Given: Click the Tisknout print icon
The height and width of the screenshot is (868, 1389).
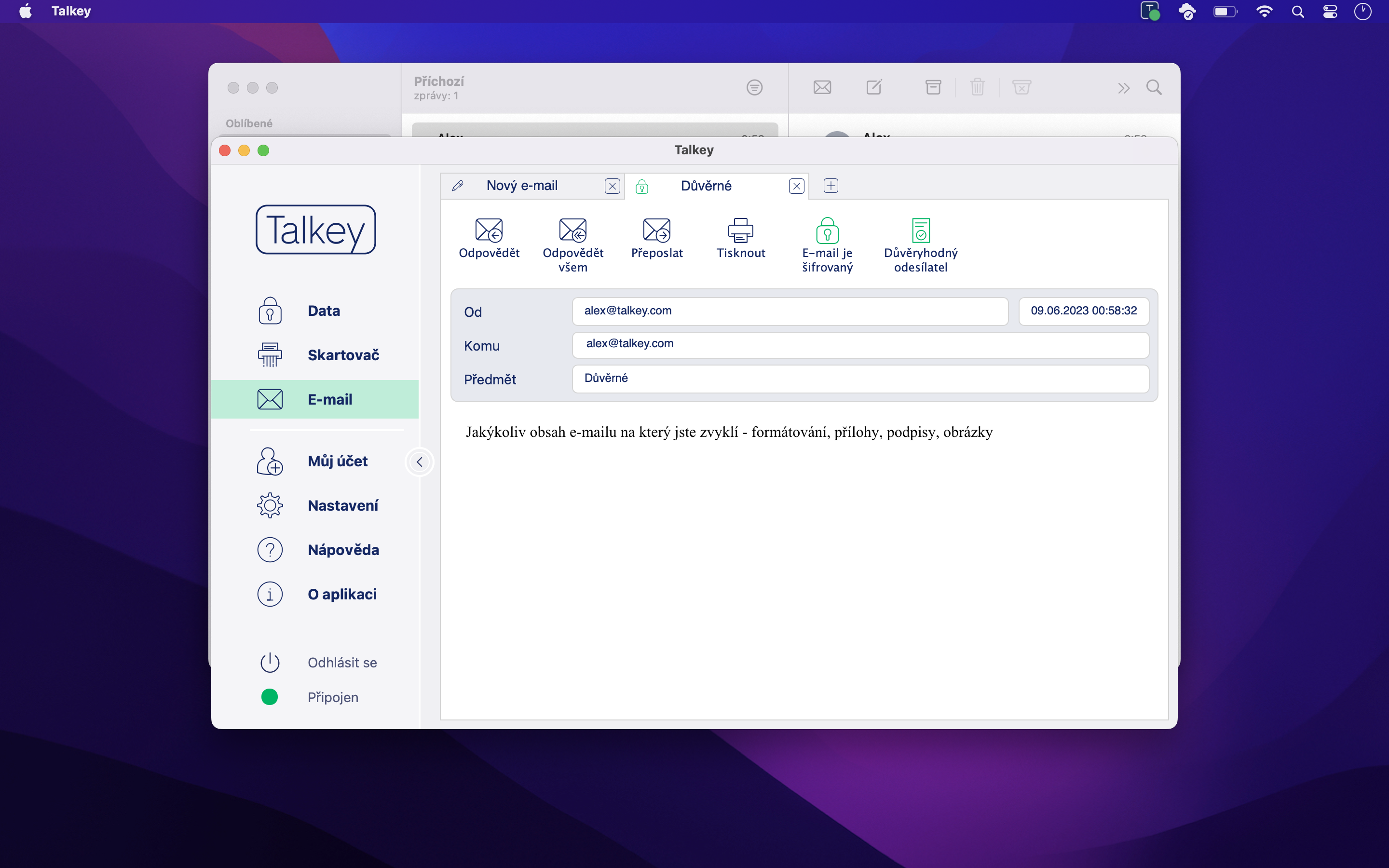Looking at the screenshot, I should (x=741, y=231).
